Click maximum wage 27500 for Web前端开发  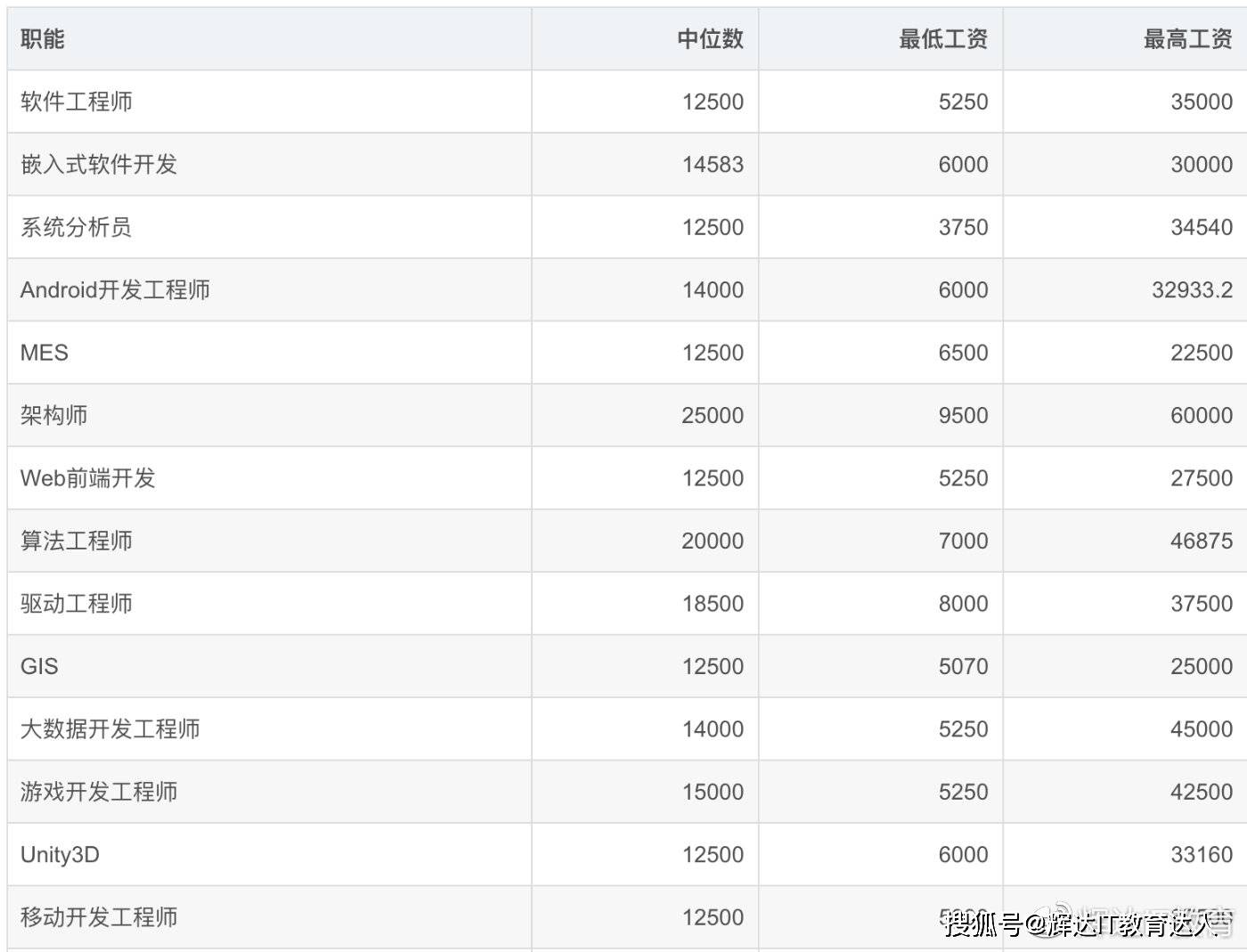pos(1202,478)
